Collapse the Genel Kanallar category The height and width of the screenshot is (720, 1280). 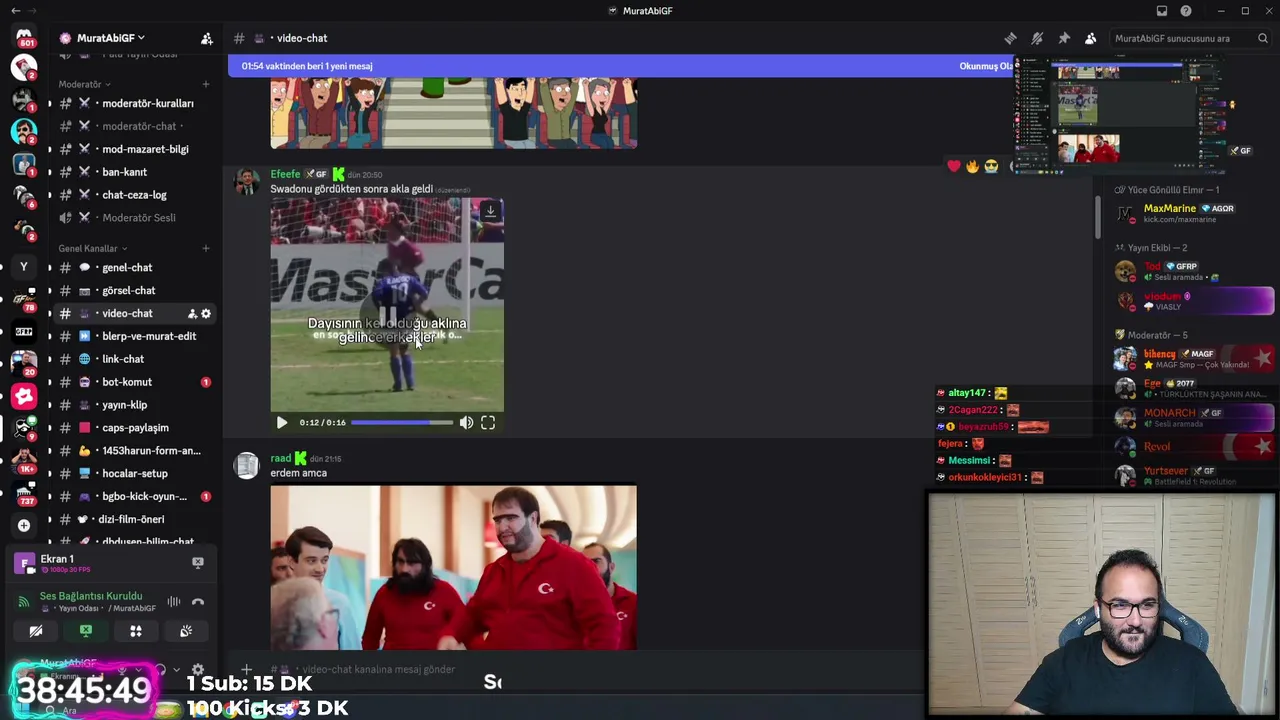pyautogui.click(x=92, y=248)
